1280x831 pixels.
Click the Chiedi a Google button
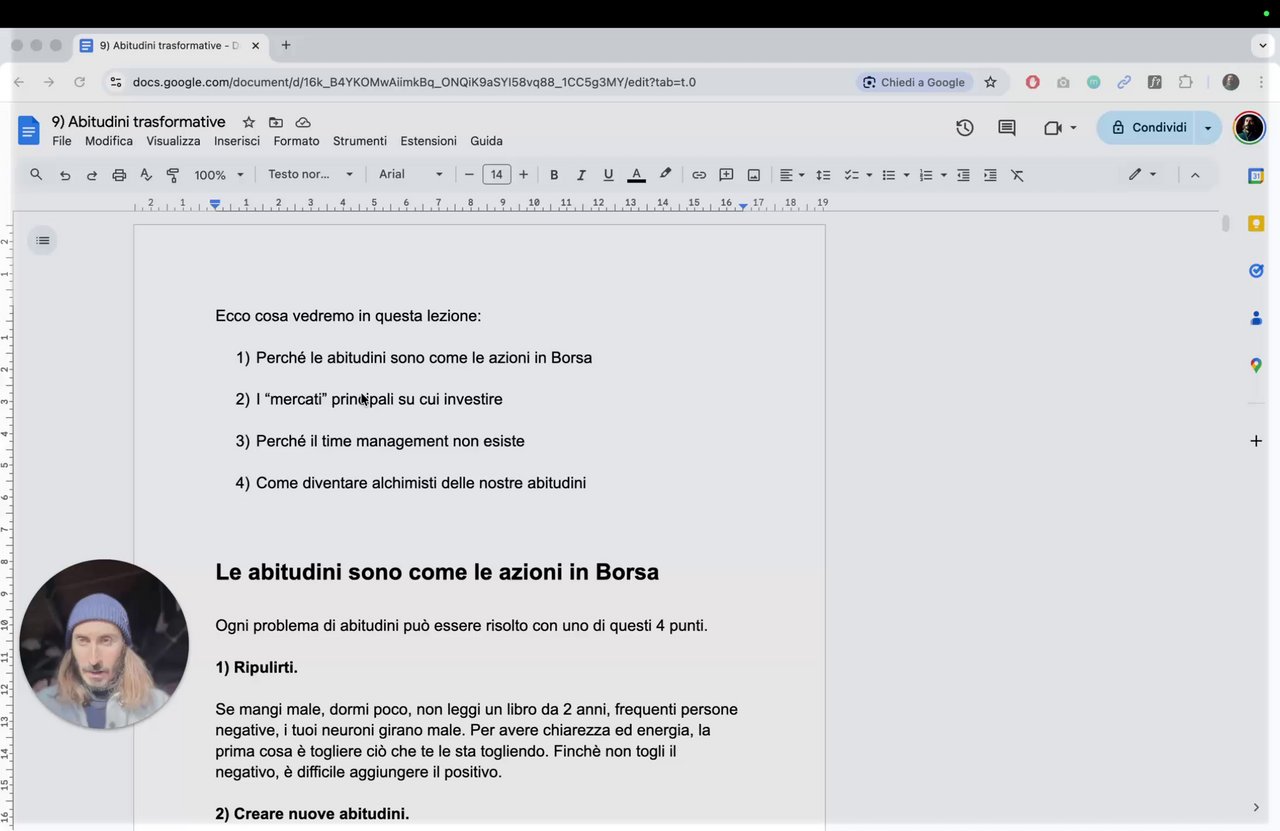click(x=913, y=82)
